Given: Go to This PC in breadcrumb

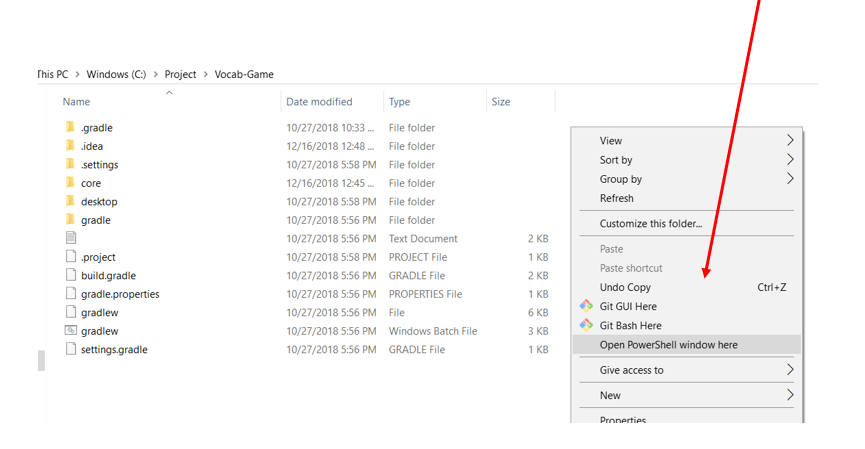Looking at the screenshot, I should click(53, 74).
